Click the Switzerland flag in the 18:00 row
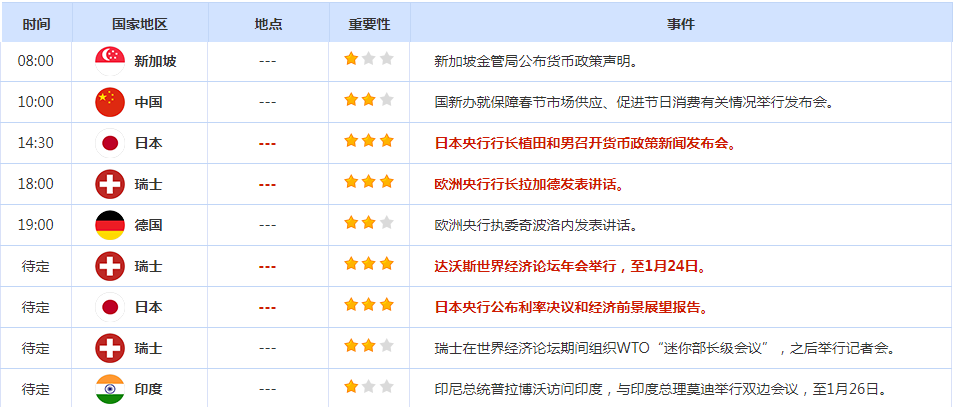Image resolution: width=955 pixels, height=407 pixels. click(110, 184)
